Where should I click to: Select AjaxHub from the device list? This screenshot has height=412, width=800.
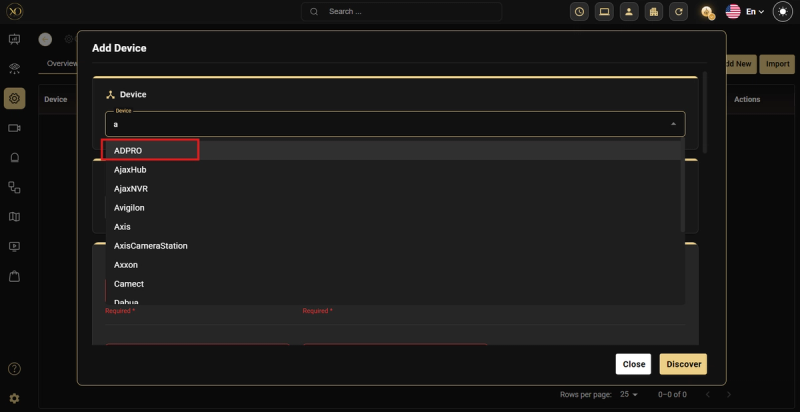(393, 170)
